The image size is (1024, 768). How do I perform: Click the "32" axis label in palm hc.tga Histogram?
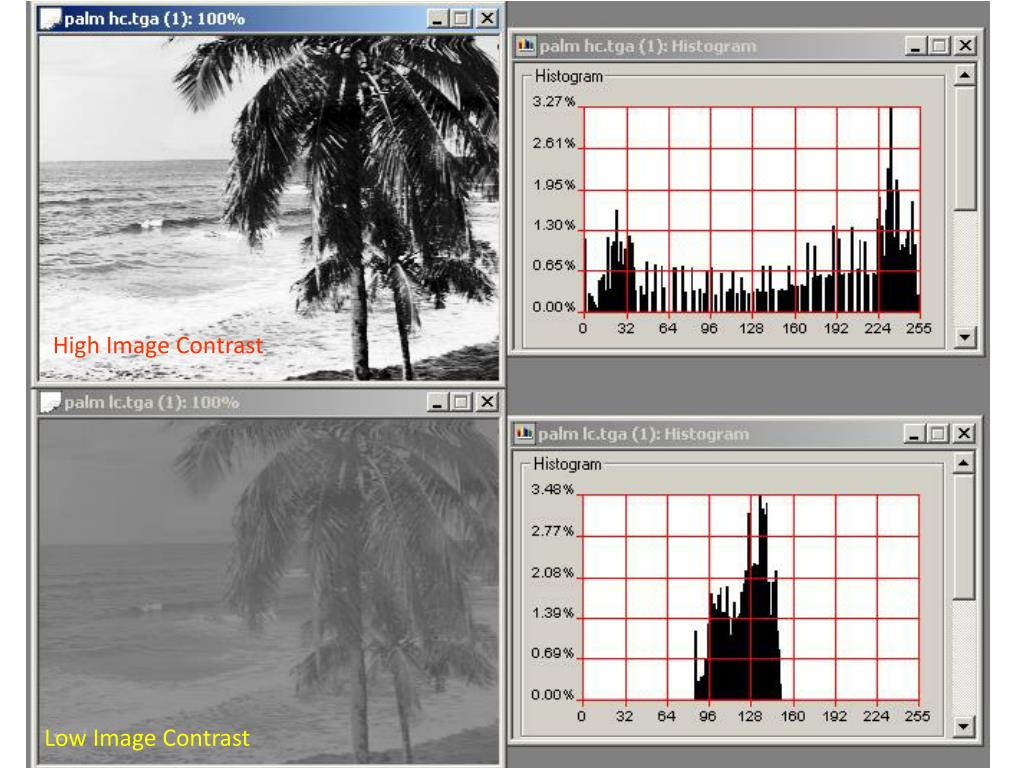pyautogui.click(x=626, y=328)
